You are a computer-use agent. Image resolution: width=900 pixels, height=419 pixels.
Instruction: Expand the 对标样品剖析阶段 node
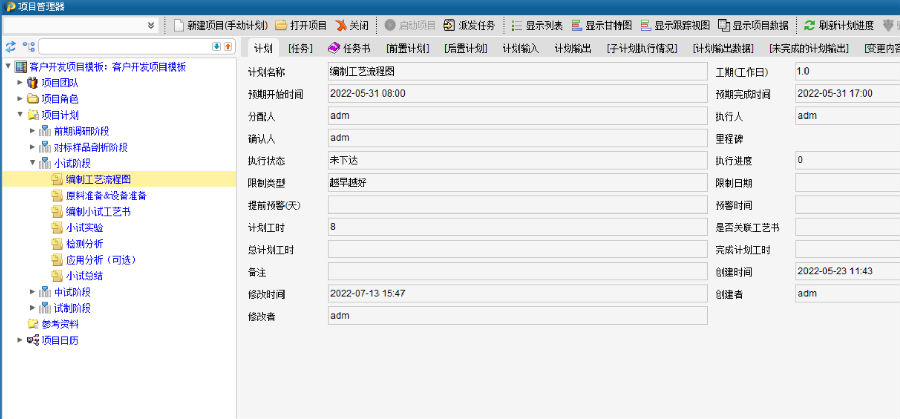(x=32, y=147)
